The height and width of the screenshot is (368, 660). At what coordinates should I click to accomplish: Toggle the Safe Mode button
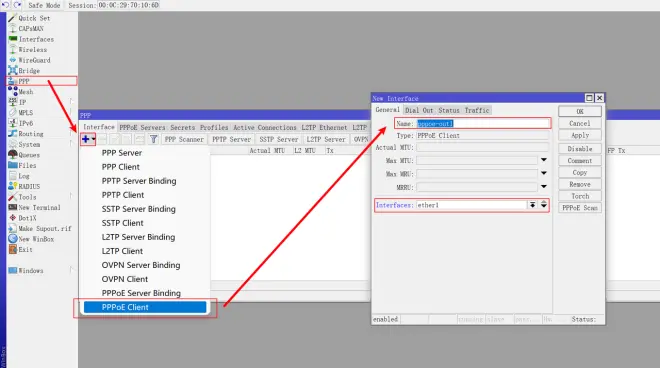click(44, 5)
